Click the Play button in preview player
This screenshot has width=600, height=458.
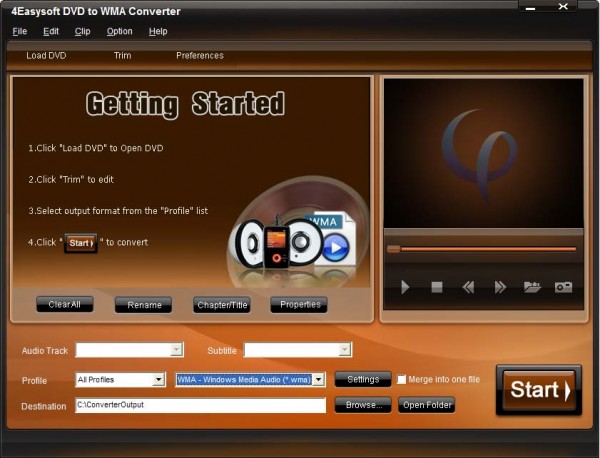point(405,287)
